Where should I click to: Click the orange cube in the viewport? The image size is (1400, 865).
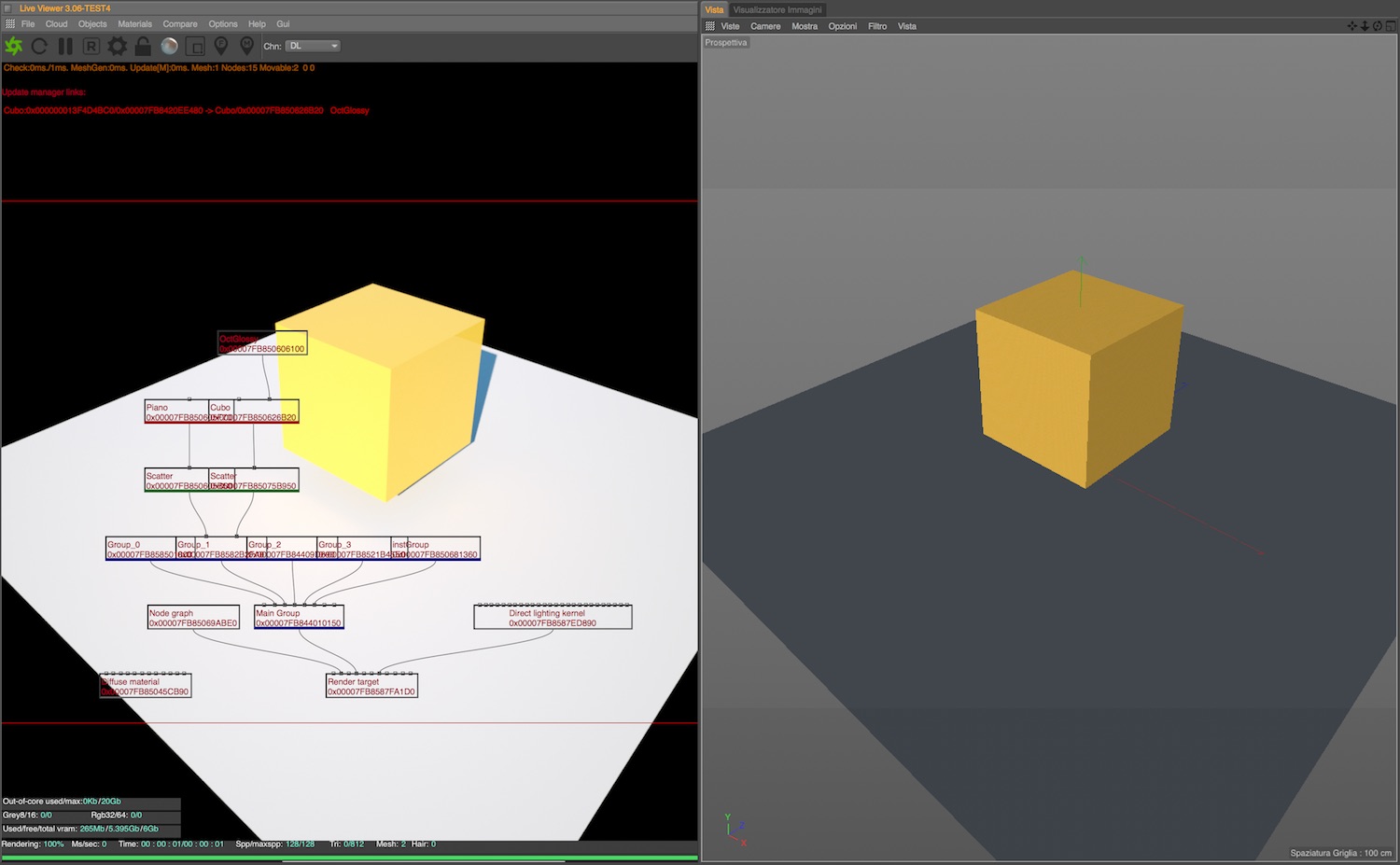click(1079, 378)
